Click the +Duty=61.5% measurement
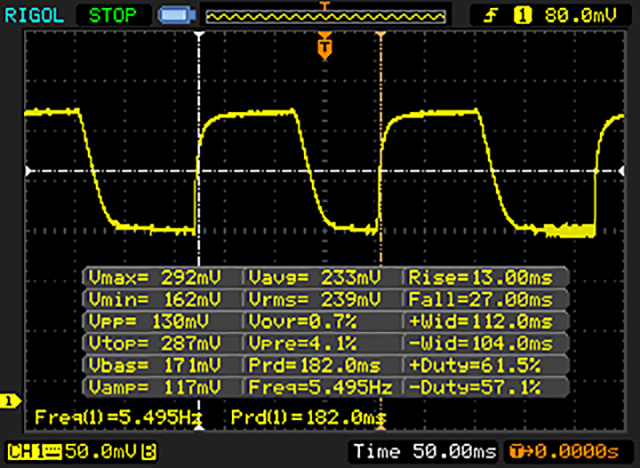The height and width of the screenshot is (468, 640). click(x=475, y=365)
